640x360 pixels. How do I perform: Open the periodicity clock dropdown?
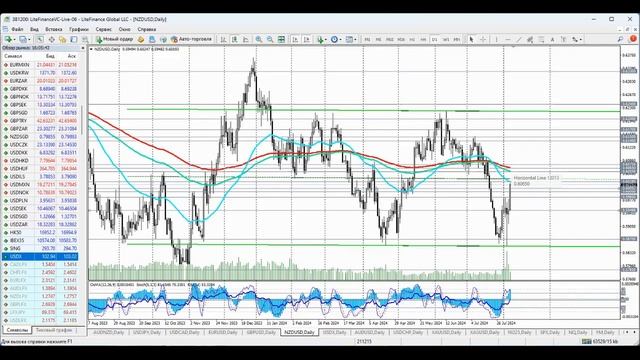click(336, 39)
